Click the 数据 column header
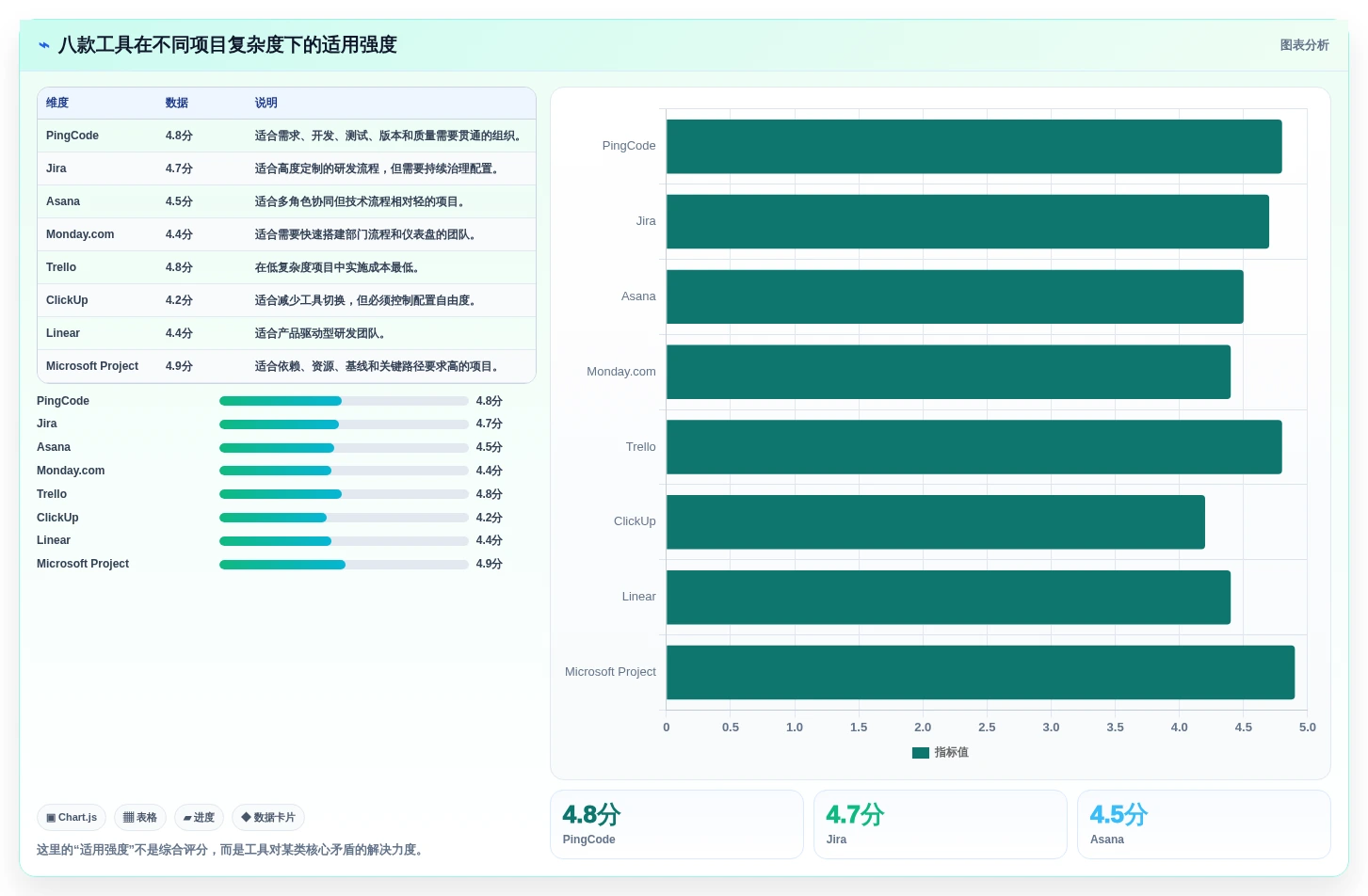Viewport: 1368px width, 896px height. click(x=177, y=103)
